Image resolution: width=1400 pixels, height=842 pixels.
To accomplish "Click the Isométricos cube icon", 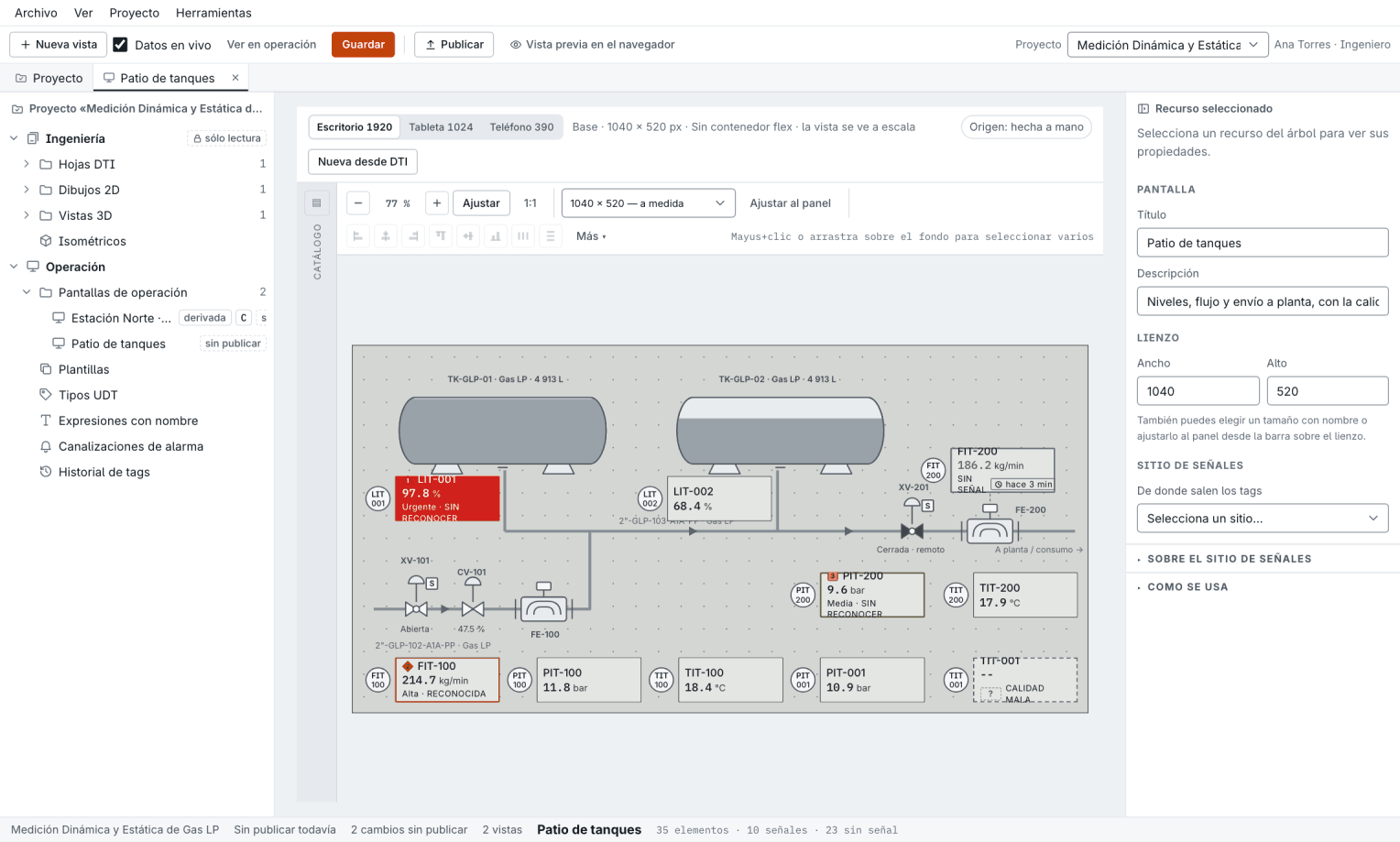I will point(46,241).
